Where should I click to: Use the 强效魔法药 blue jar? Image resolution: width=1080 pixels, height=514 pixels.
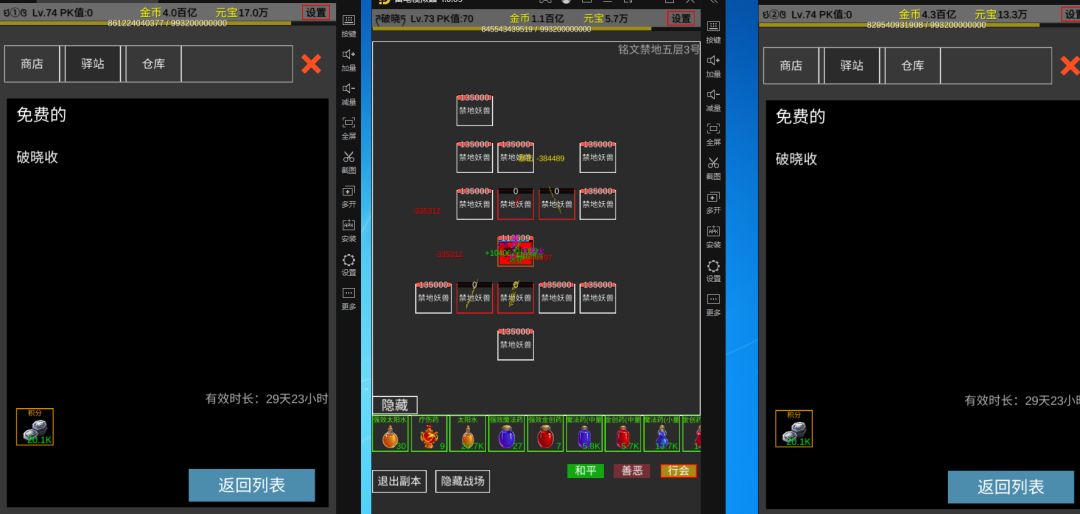506,433
